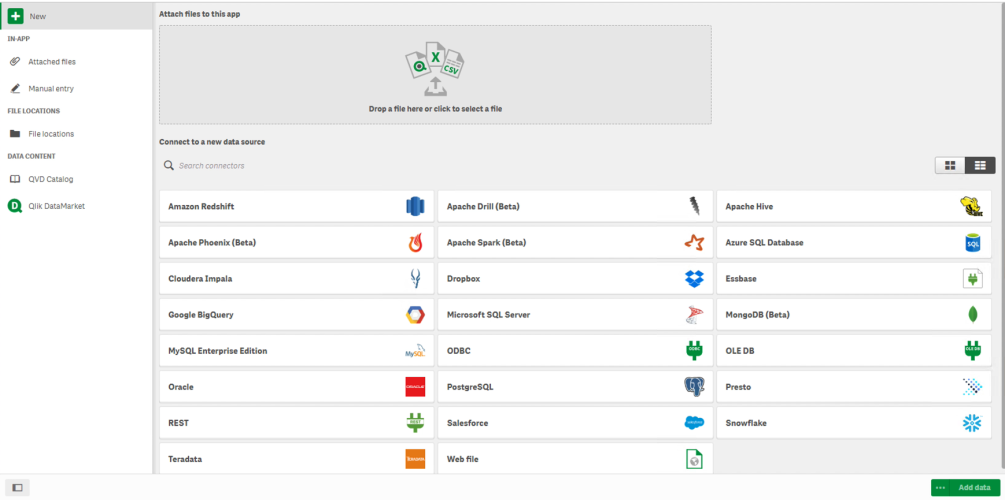The width and height of the screenshot is (1005, 500).
Task: Click the PostgreSQL elephant icon
Action: (x=694, y=387)
